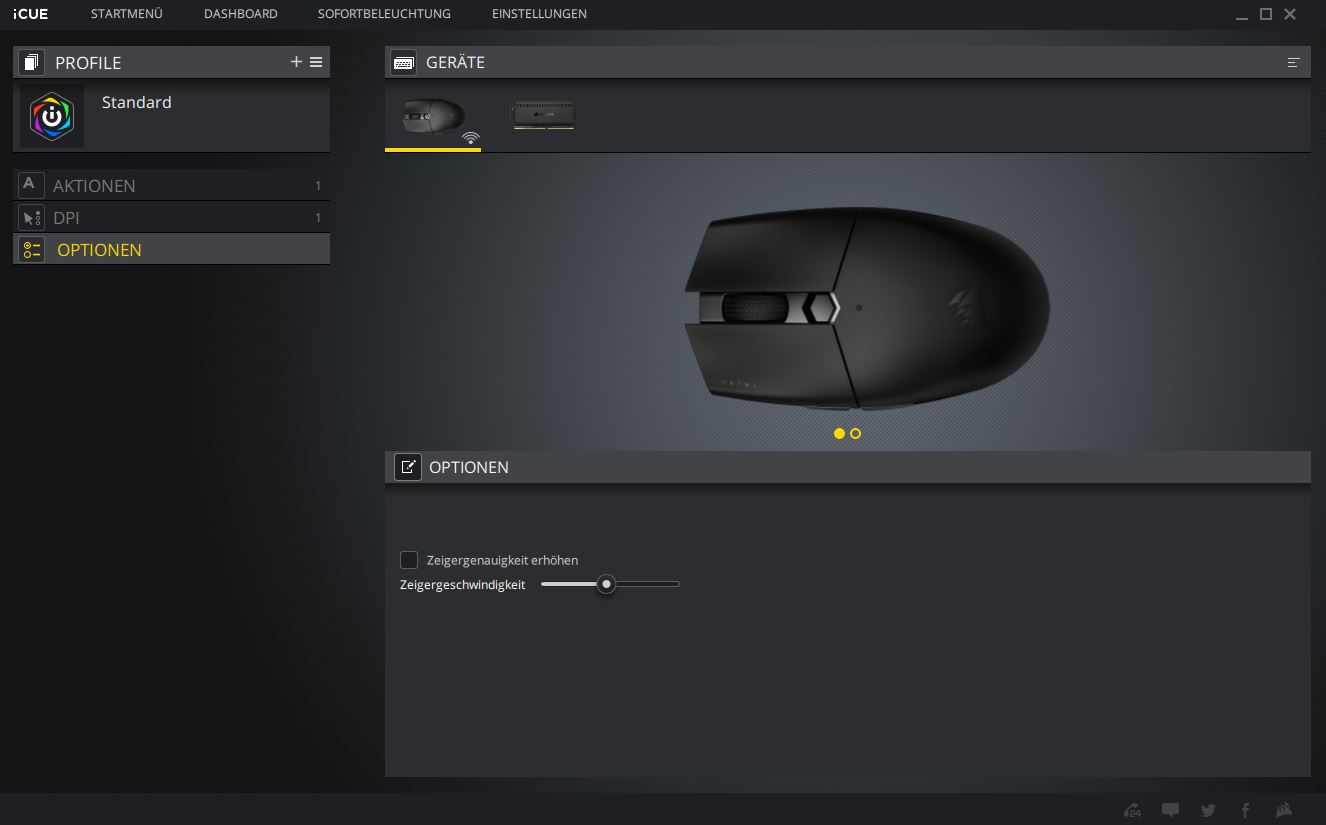Image resolution: width=1326 pixels, height=825 pixels.
Task: Click the Optionen edit panel icon
Action: [408, 467]
